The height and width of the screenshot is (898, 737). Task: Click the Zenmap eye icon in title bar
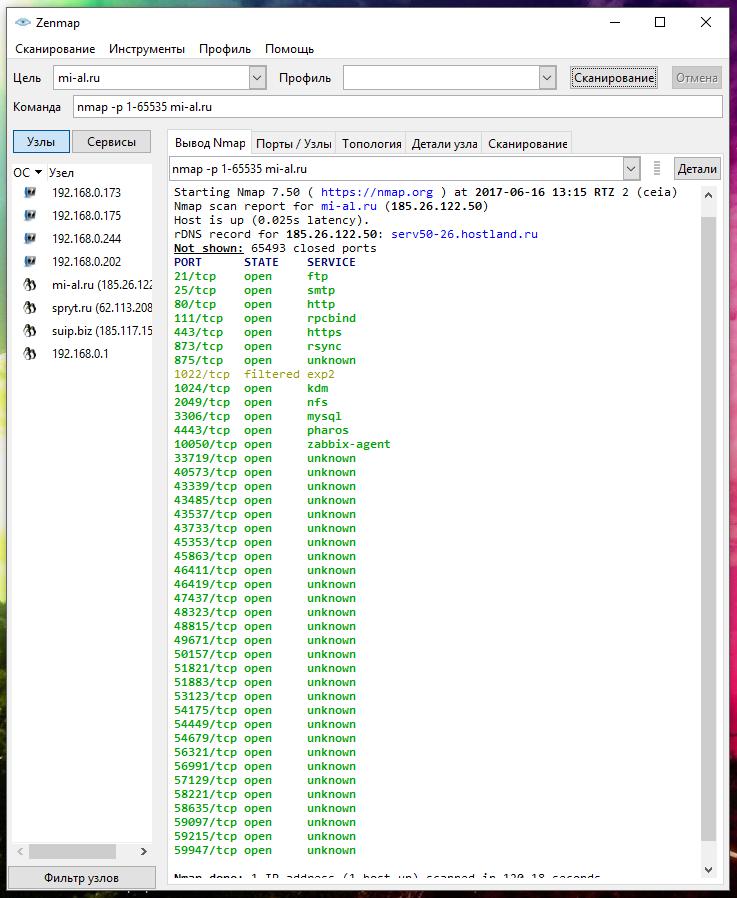click(23, 22)
